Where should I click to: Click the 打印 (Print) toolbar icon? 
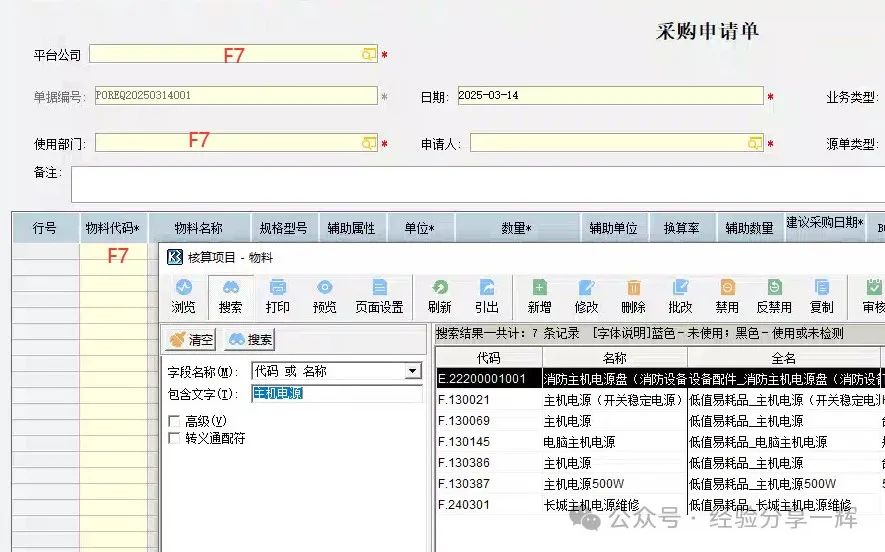pos(278,296)
